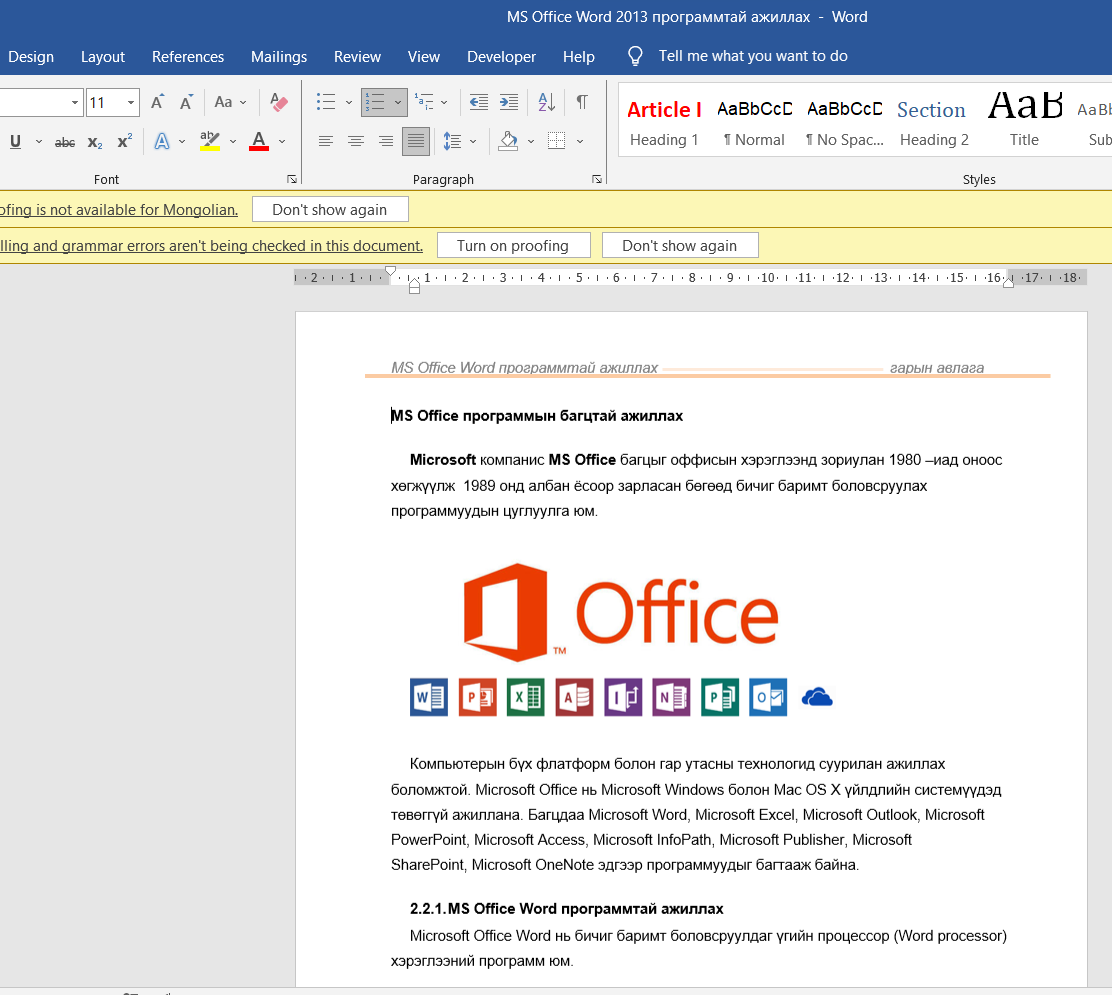Expand the font size dropdown arrow

(x=130, y=103)
